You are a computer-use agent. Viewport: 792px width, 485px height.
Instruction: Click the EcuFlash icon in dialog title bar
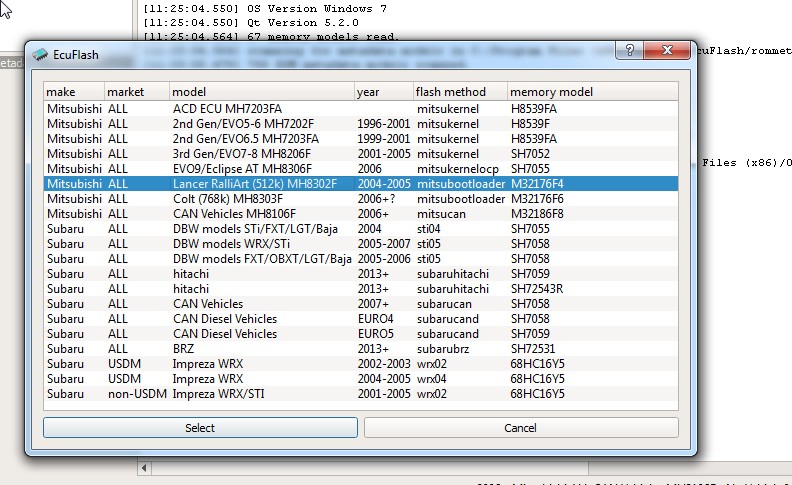click(x=40, y=54)
